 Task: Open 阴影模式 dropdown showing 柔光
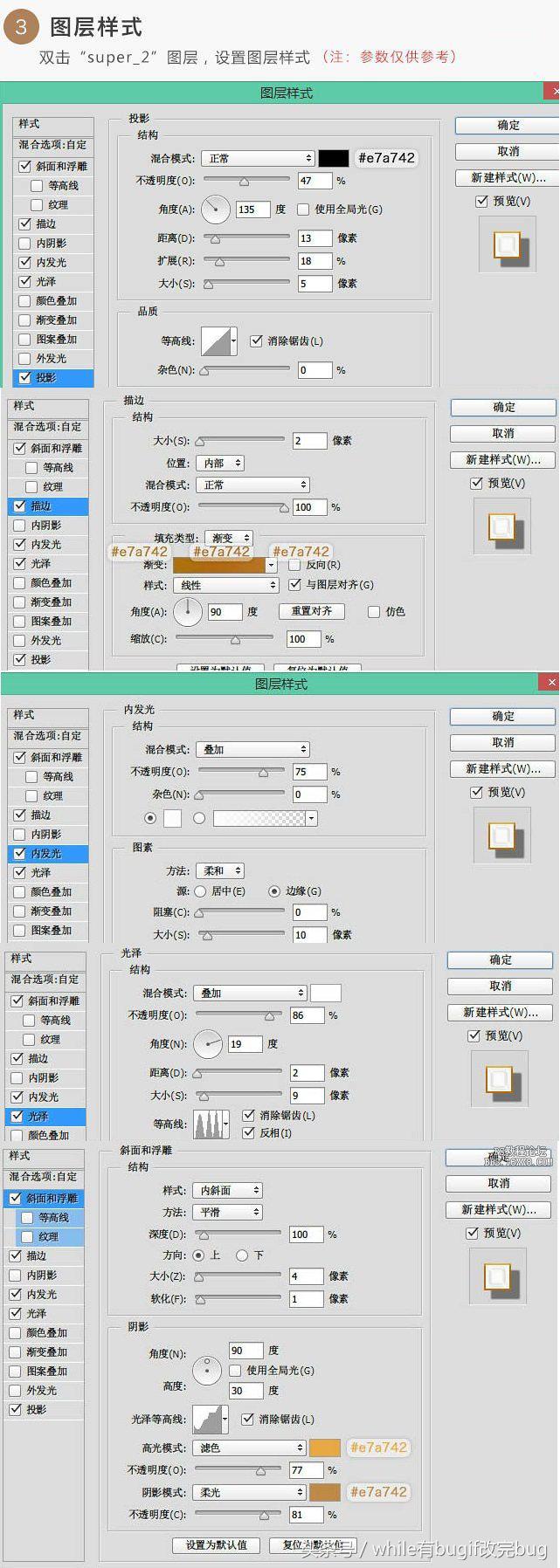250,1492
